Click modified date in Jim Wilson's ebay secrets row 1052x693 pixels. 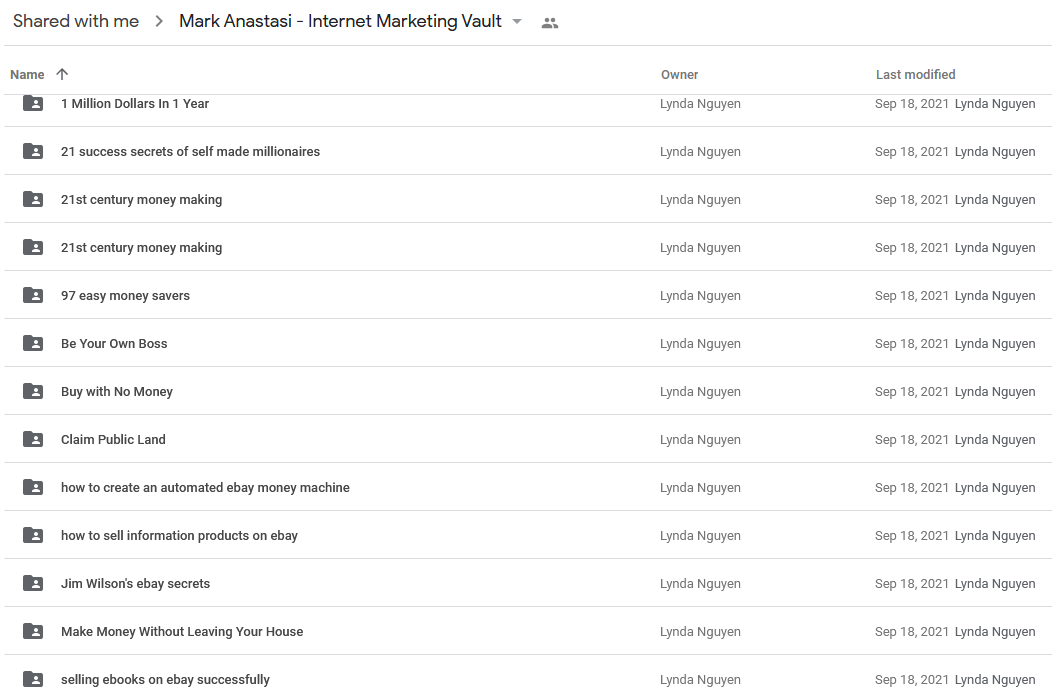click(912, 584)
